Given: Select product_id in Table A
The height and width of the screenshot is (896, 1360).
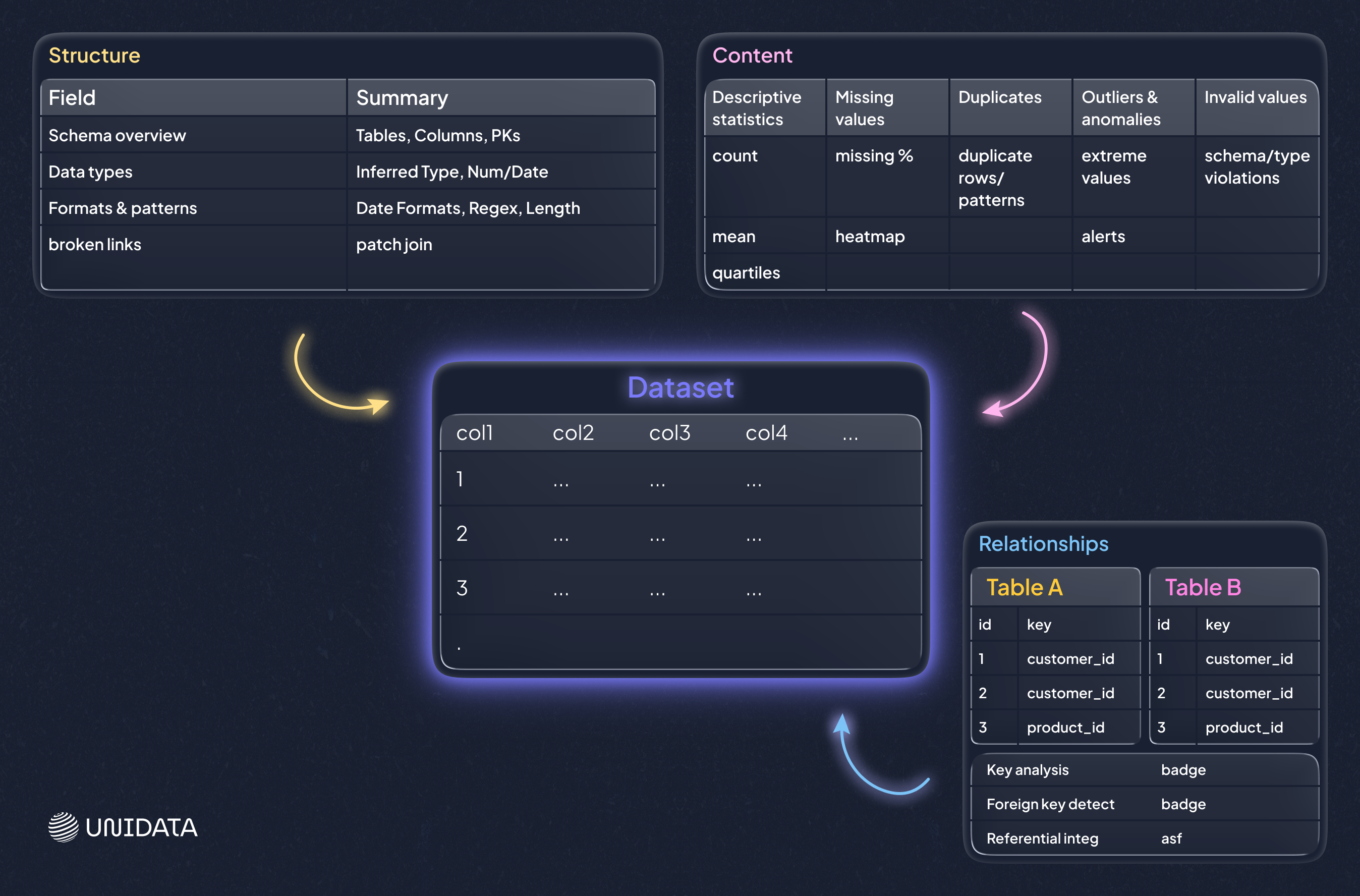Looking at the screenshot, I should pos(1065,727).
